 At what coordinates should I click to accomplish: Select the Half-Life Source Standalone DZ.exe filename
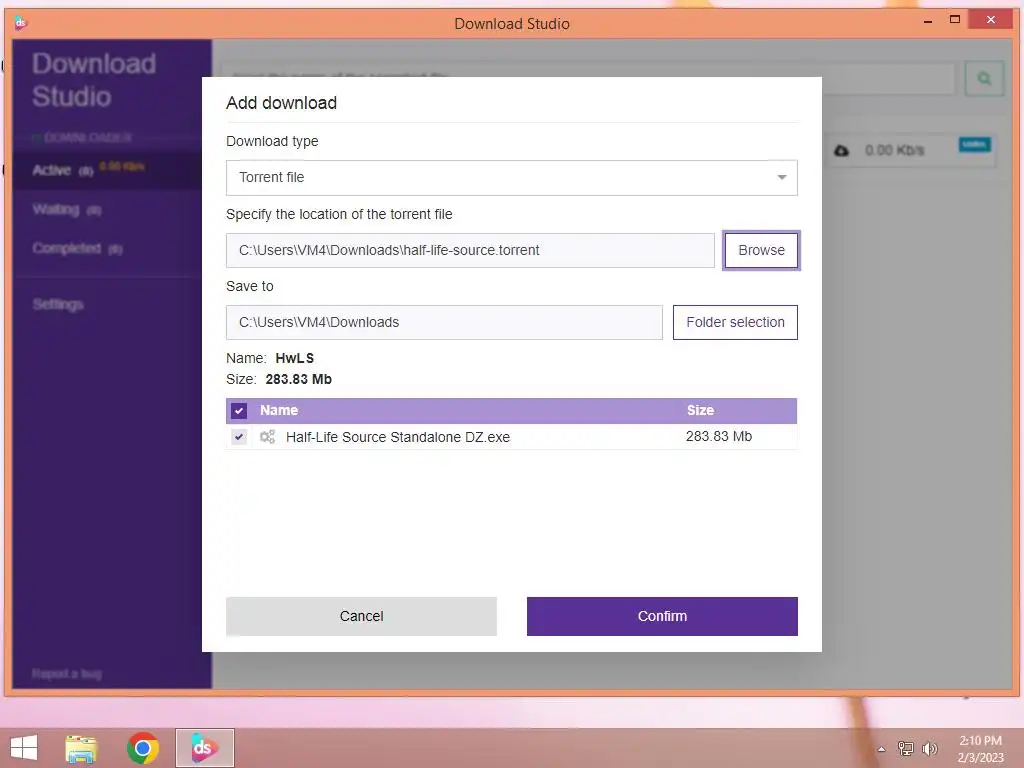398,437
